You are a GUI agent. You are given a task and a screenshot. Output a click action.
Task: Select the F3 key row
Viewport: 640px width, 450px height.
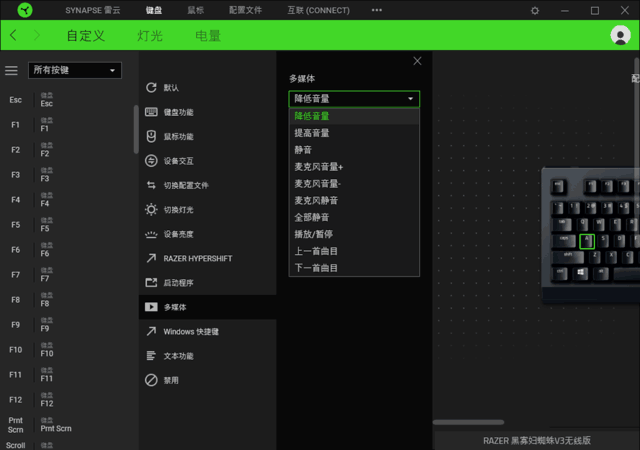[x=67, y=175]
